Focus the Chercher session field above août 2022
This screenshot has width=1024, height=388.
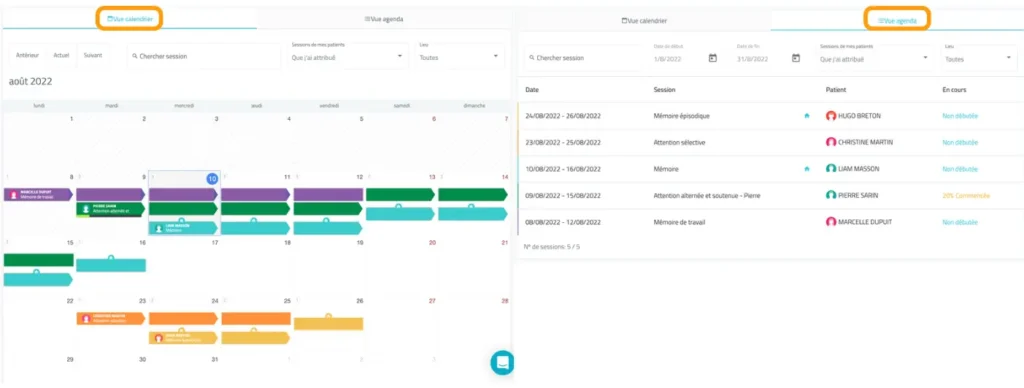pyautogui.click(x=204, y=56)
